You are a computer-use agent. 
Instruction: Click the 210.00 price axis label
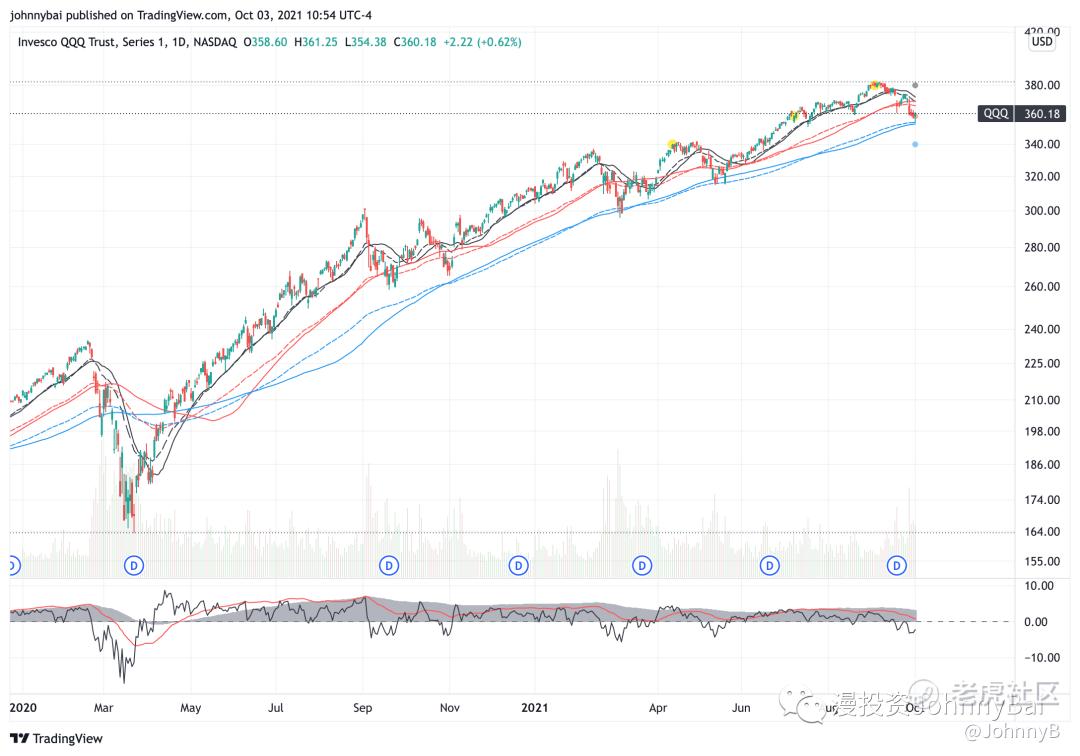point(1041,400)
